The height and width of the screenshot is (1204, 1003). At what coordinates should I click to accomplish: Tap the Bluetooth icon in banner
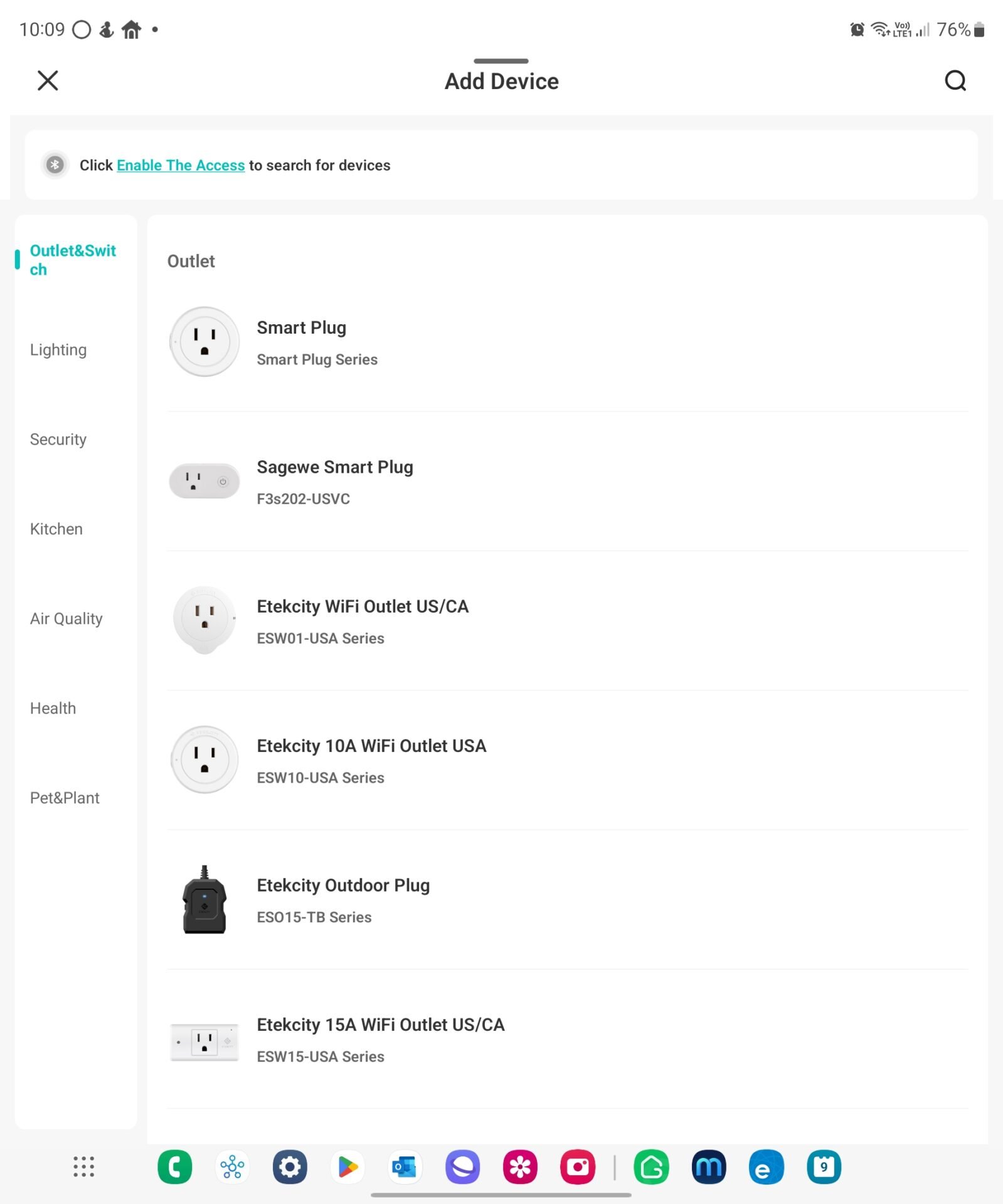coord(55,165)
